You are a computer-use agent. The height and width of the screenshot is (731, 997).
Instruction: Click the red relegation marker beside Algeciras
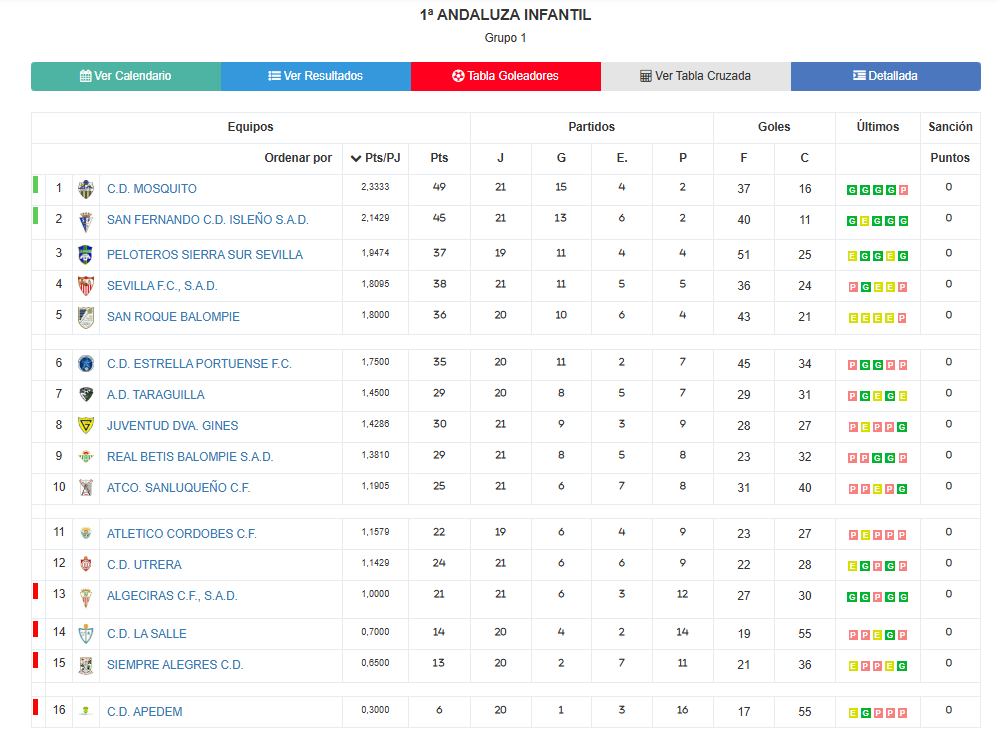[x=36, y=592]
